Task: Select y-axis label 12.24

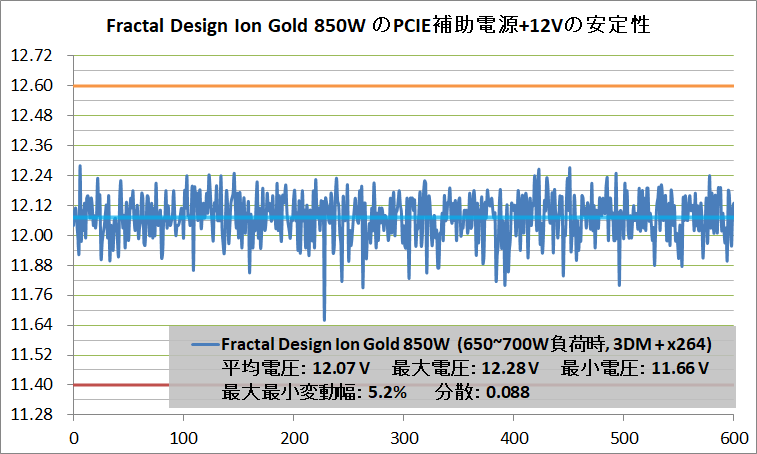Action: [x=31, y=175]
